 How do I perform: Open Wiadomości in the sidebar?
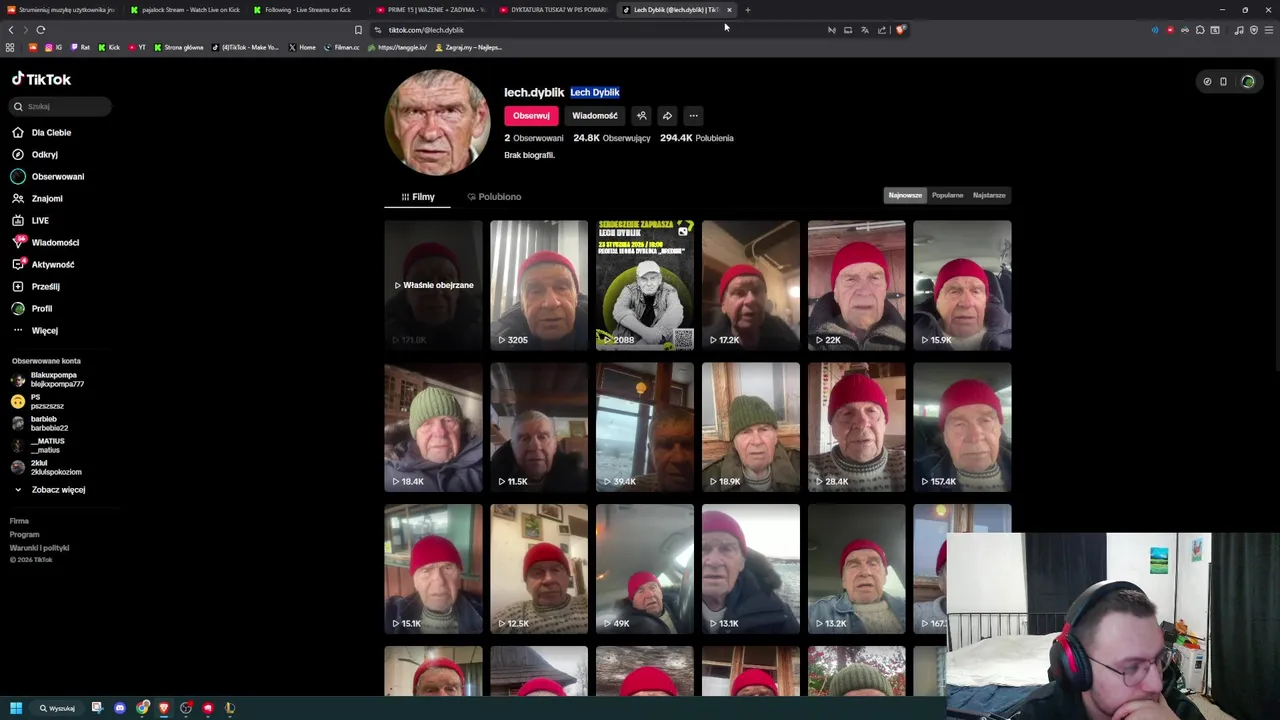tap(46, 242)
